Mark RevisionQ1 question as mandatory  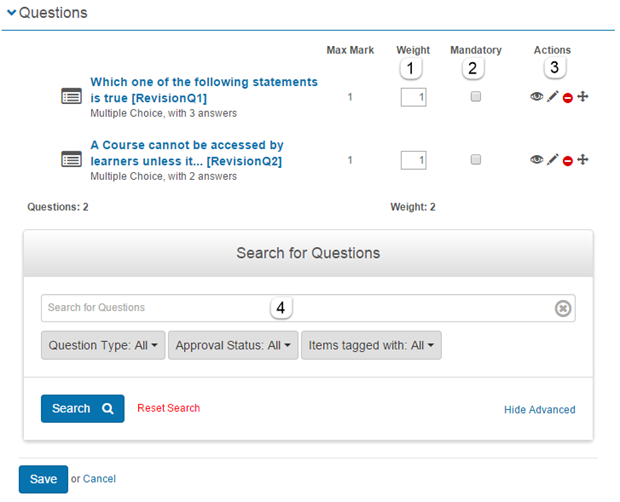(x=476, y=97)
